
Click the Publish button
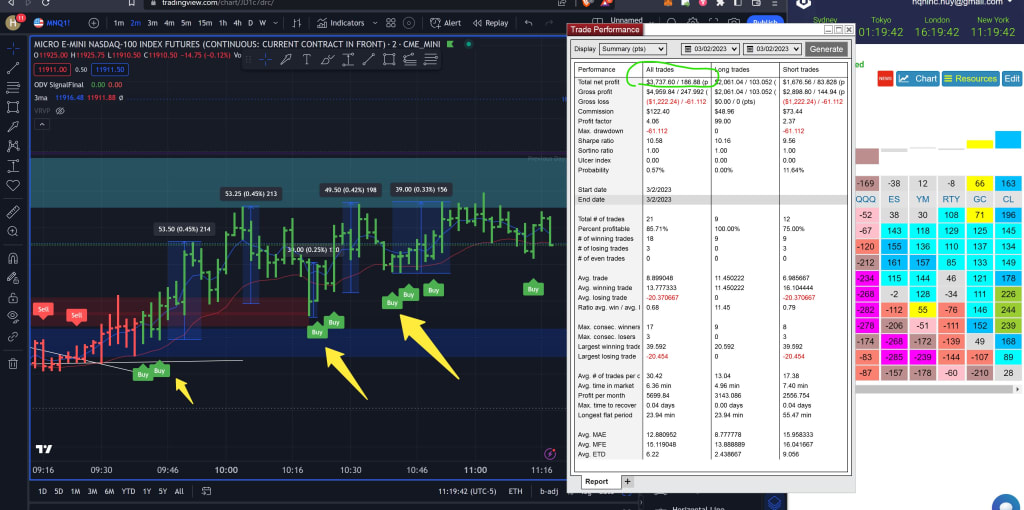[x=765, y=23]
